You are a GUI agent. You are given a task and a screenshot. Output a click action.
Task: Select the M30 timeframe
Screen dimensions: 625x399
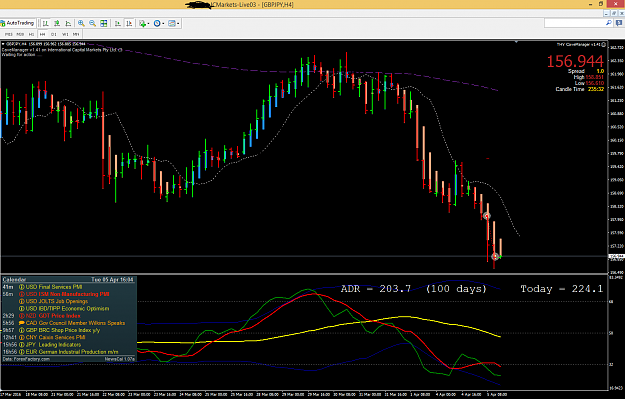pos(20,34)
